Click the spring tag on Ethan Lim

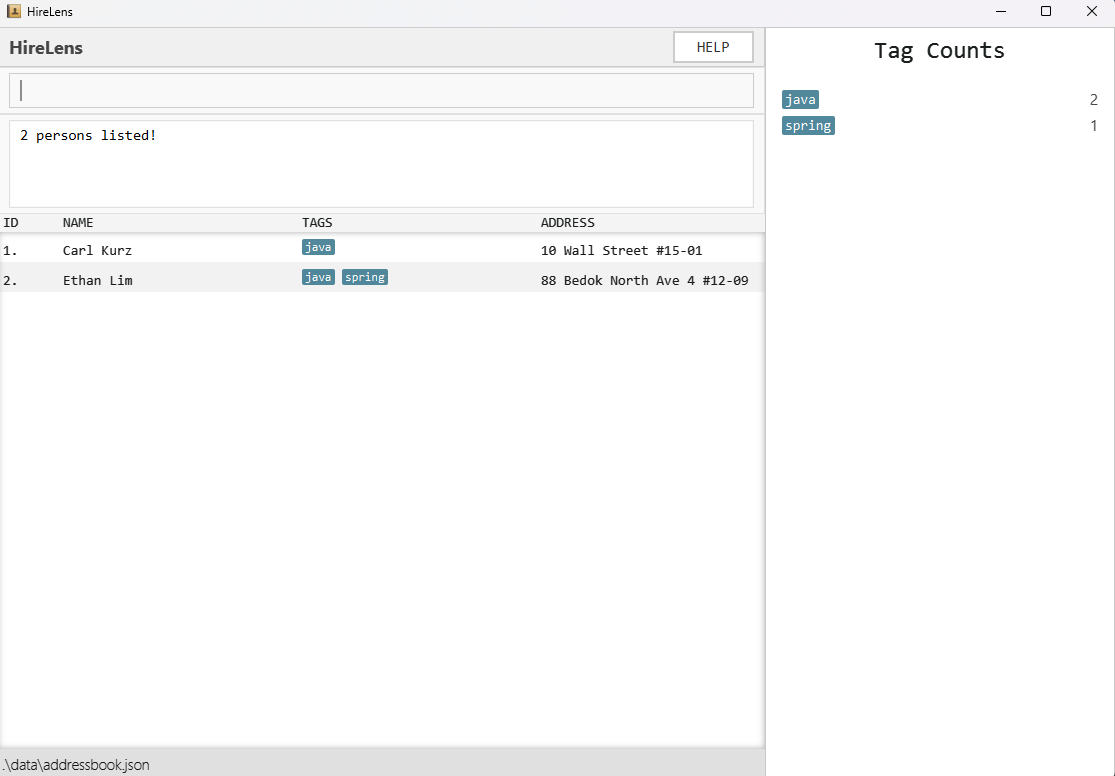pyautogui.click(x=365, y=277)
